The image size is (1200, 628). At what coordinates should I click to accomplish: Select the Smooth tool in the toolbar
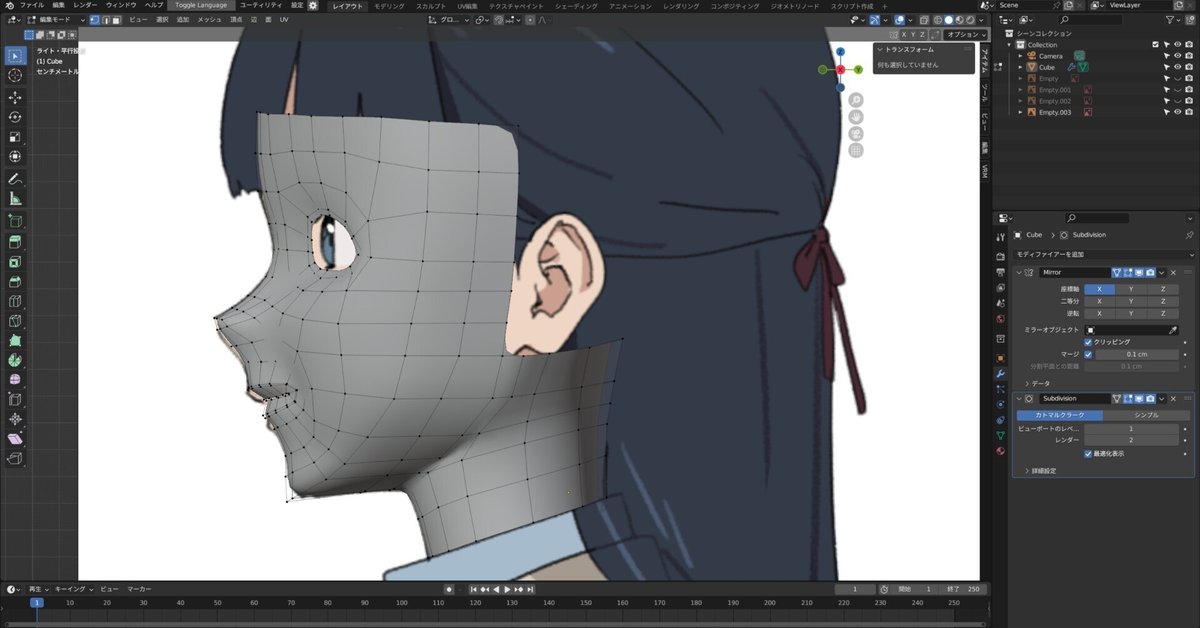15,381
